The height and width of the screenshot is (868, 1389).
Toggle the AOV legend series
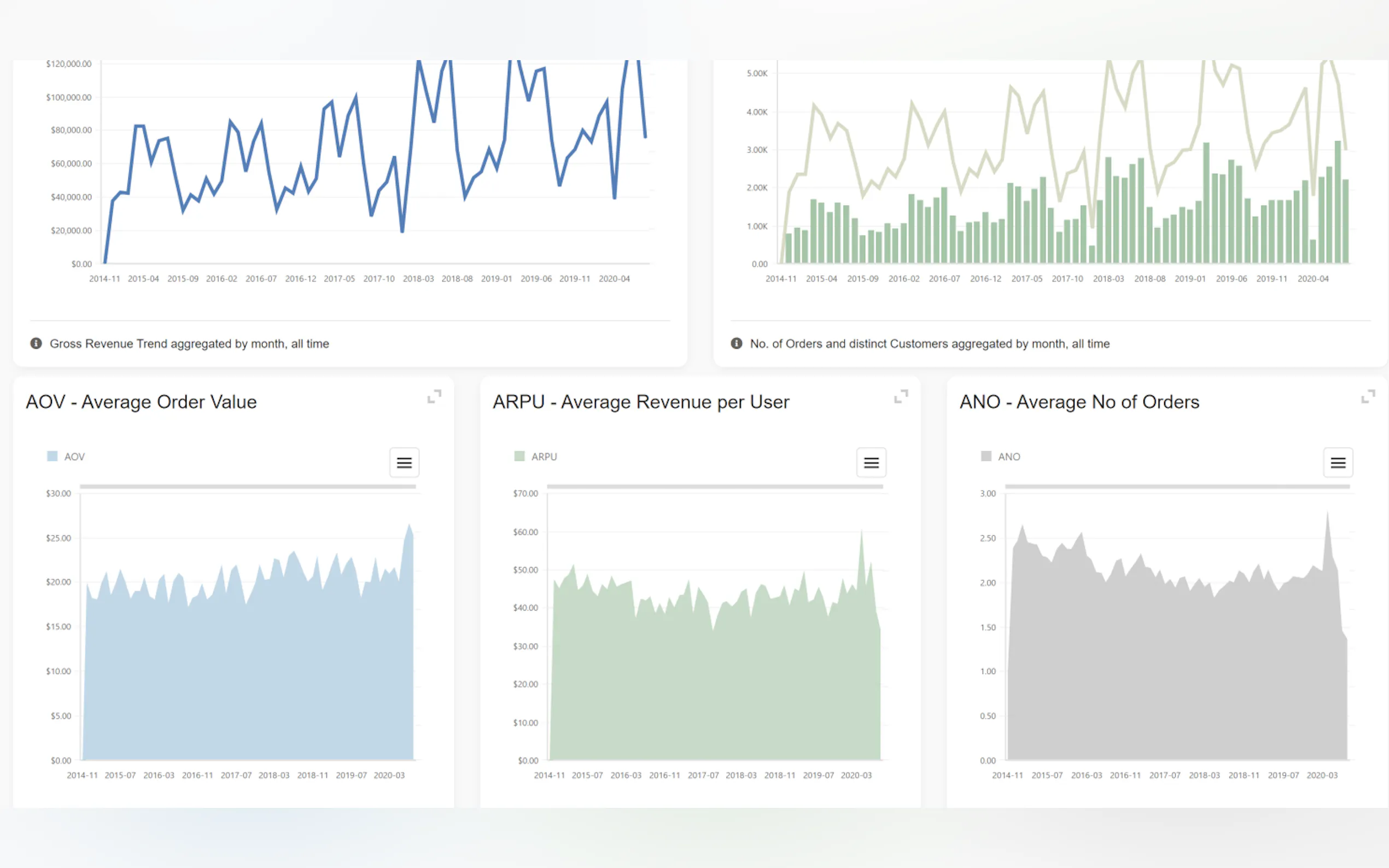pyautogui.click(x=74, y=457)
